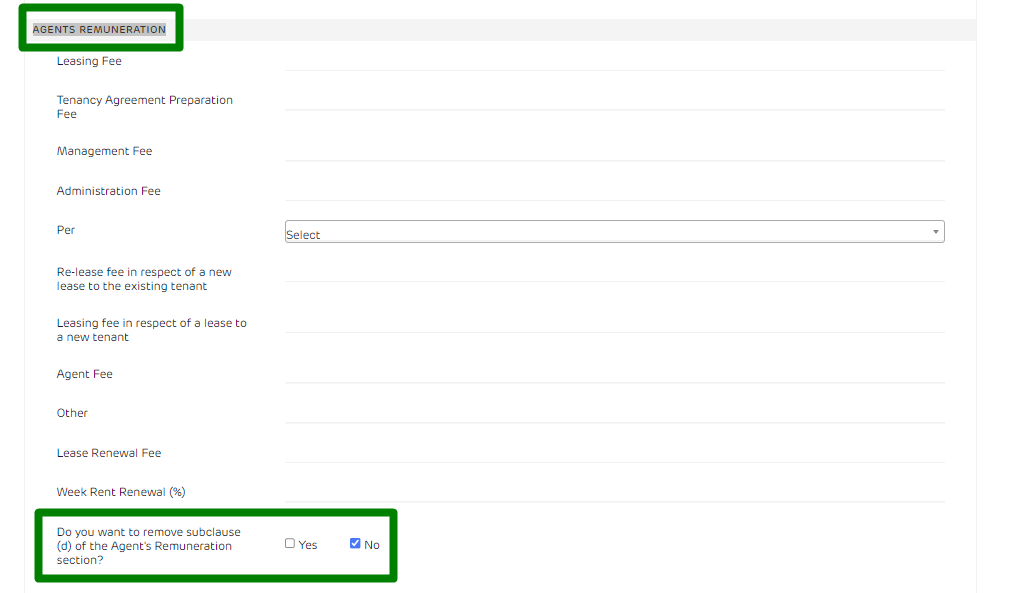Click the Week Rent Renewal (%) label
The image size is (1020, 593).
click(121, 492)
